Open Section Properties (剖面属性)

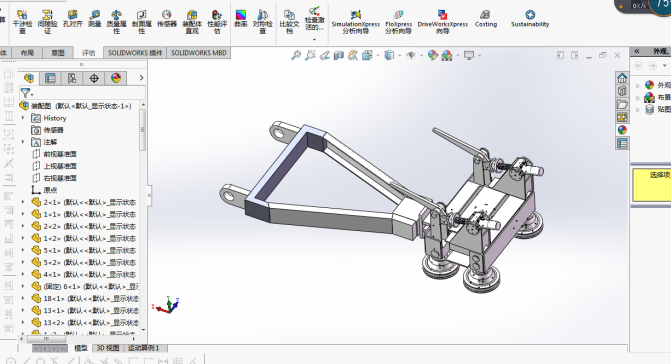[142, 21]
